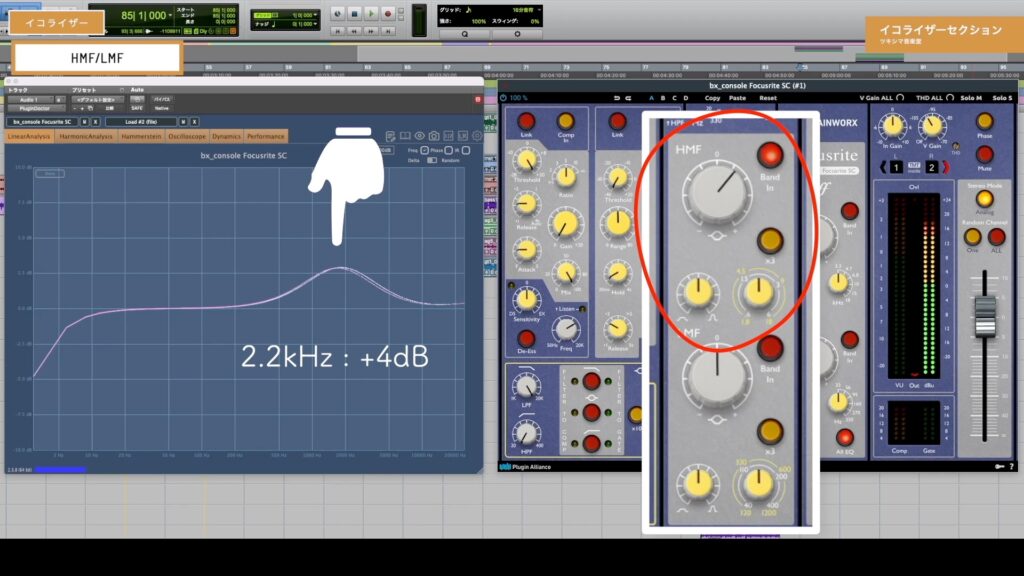This screenshot has width=1024, height=576.
Task: Open the Load #2 (file) slot dropdown
Action: pyautogui.click(x=141, y=122)
